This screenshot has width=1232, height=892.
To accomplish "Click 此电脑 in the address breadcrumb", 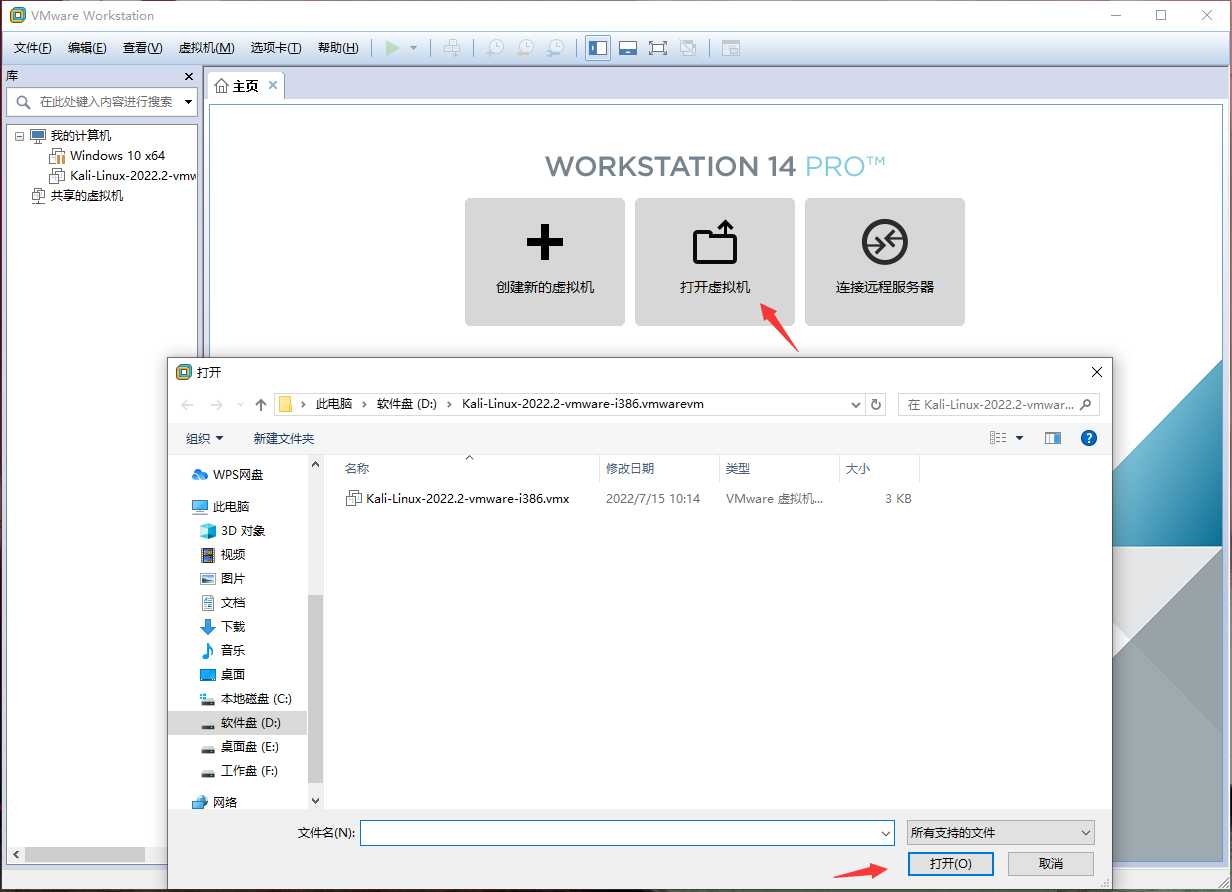I will [334, 404].
